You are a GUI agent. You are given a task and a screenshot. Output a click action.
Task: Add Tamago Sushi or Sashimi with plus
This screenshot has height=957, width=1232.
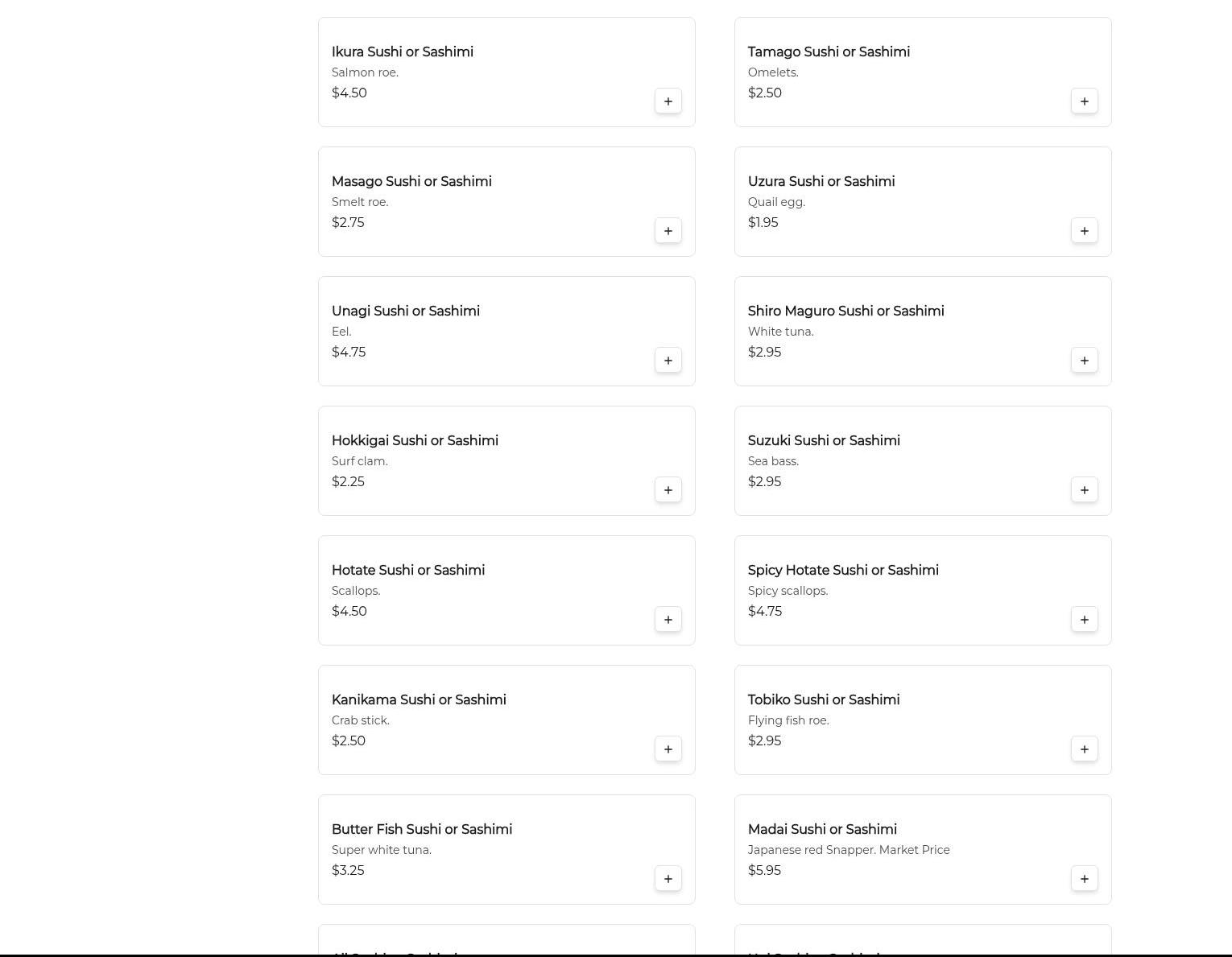pos(1084,101)
